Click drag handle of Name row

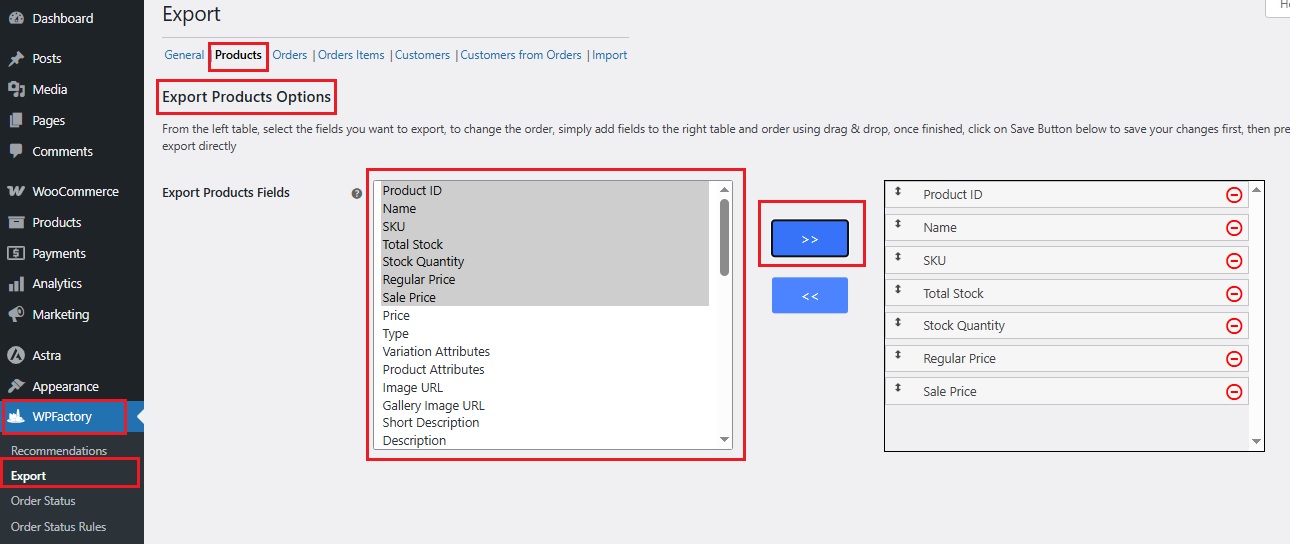[x=898, y=224]
